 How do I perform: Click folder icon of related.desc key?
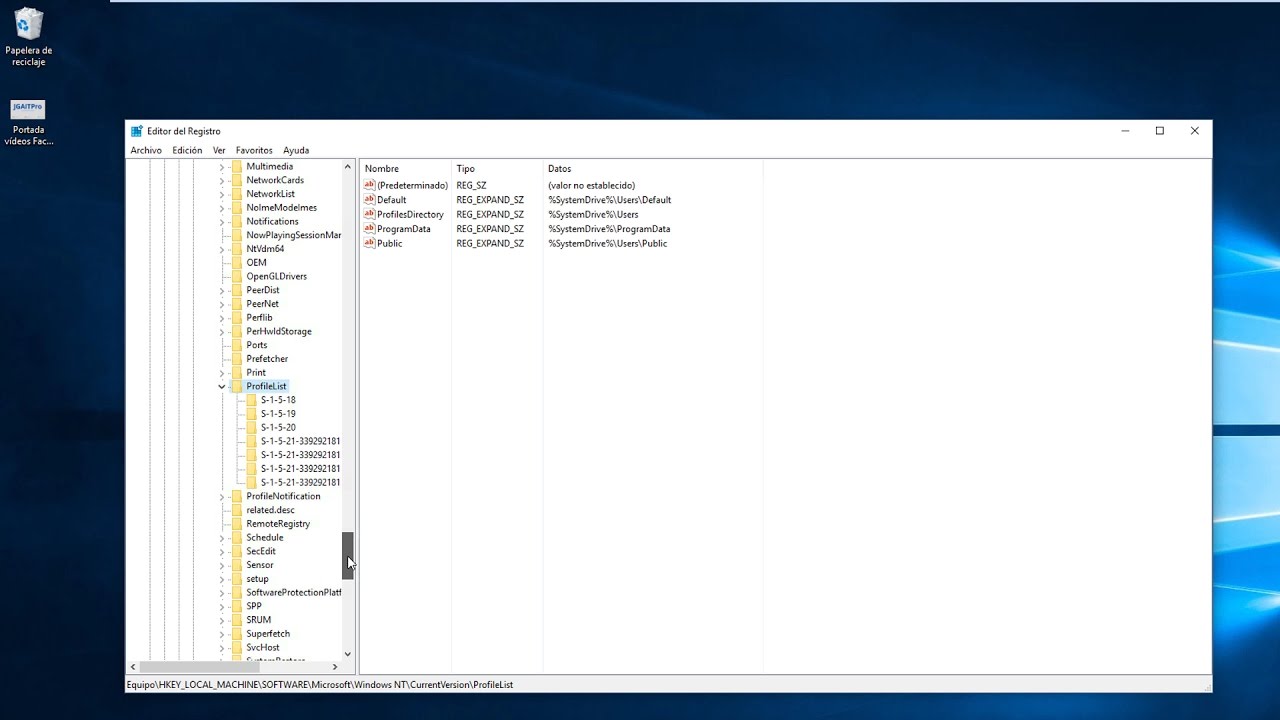click(x=237, y=510)
